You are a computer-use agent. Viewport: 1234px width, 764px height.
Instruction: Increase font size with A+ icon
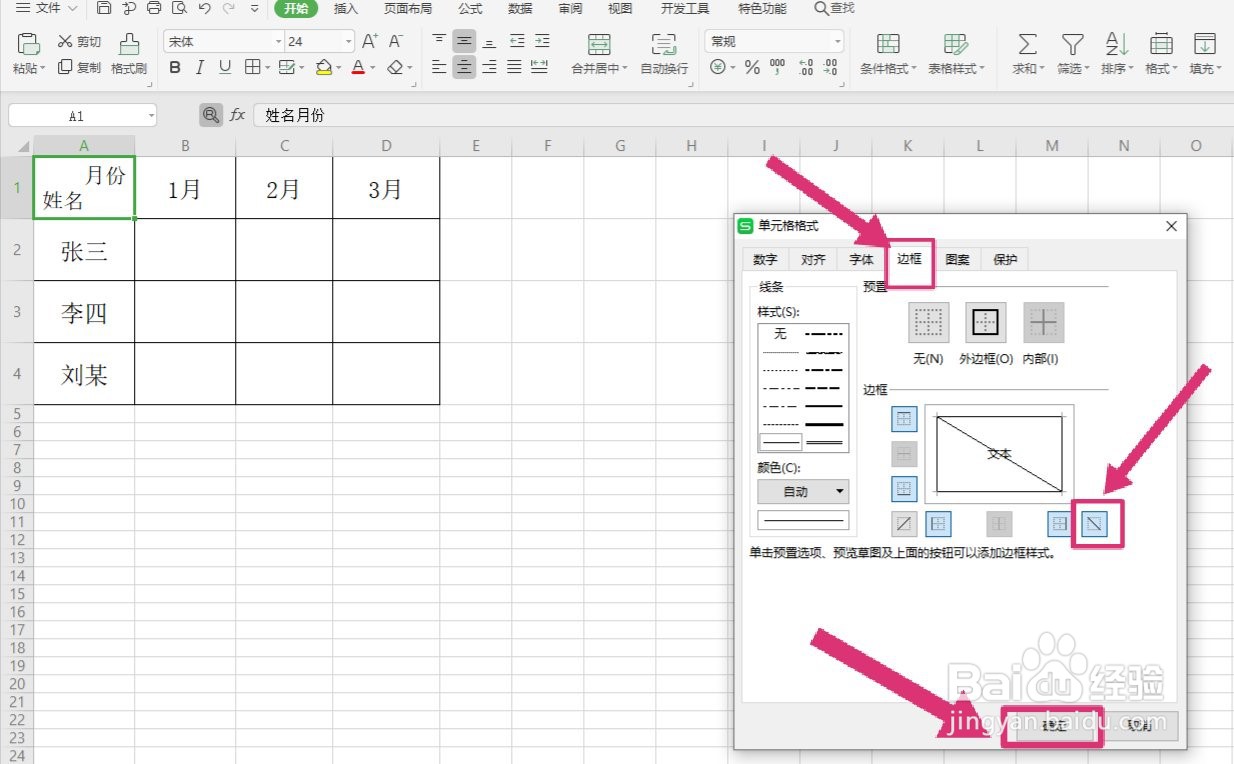[370, 41]
